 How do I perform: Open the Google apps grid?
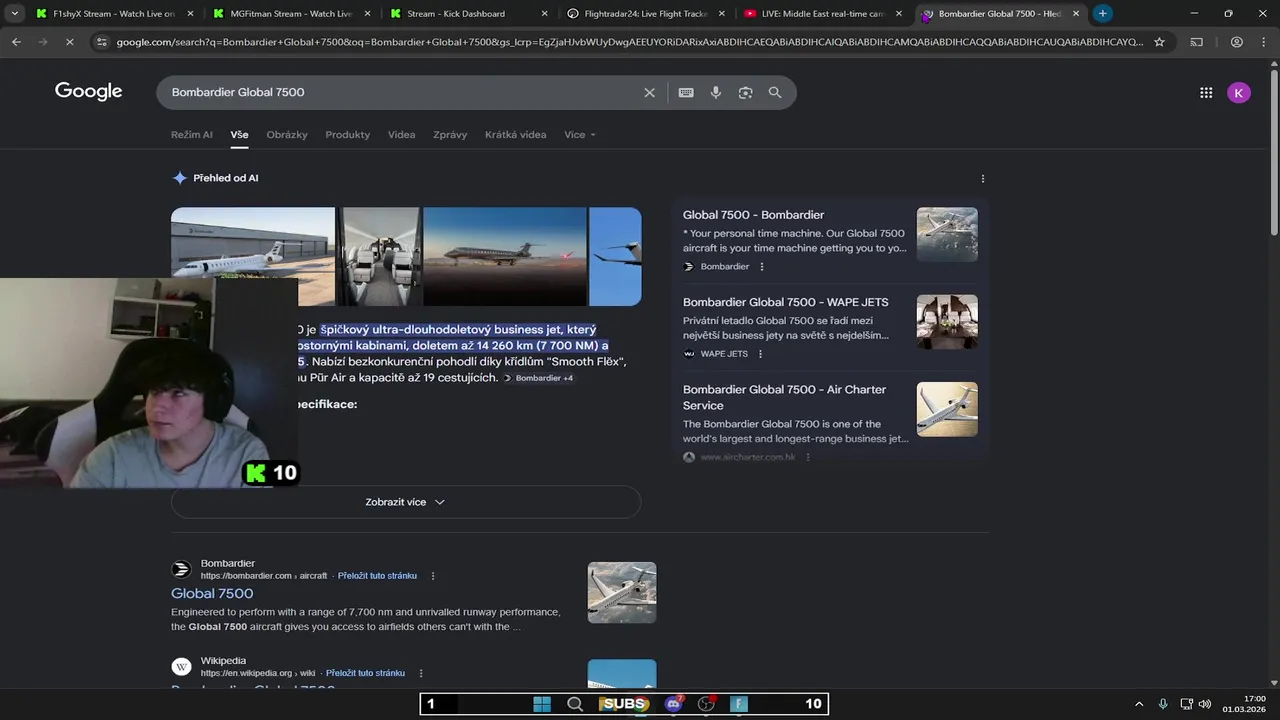pyautogui.click(x=1206, y=93)
